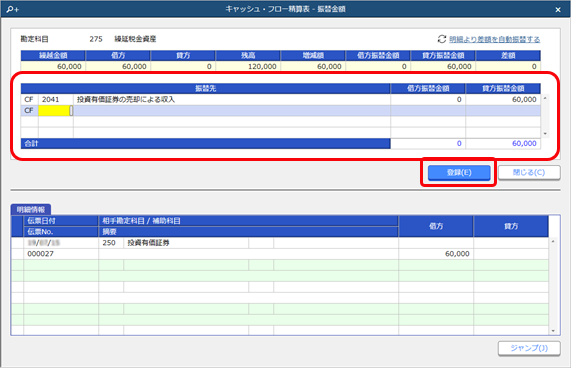Click the 伝票No. column header

61,232
